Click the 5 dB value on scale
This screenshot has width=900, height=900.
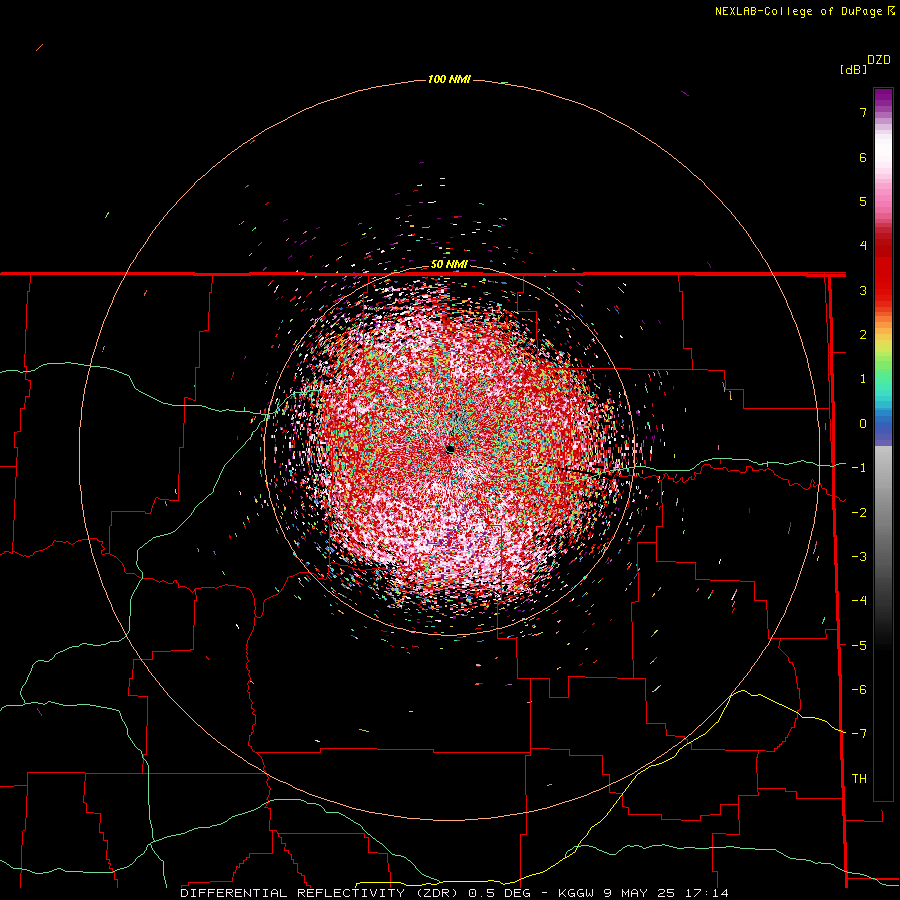(x=863, y=201)
